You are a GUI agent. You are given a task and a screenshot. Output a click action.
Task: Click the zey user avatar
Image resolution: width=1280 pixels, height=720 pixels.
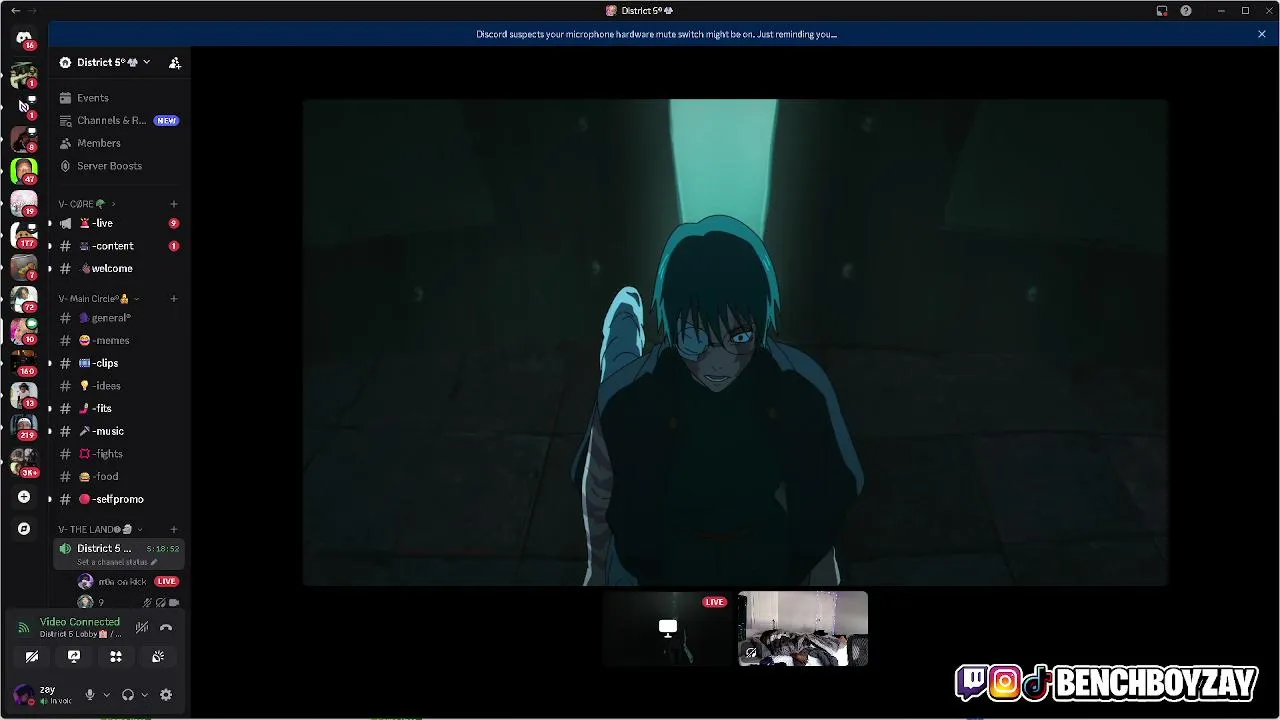coord(22,695)
